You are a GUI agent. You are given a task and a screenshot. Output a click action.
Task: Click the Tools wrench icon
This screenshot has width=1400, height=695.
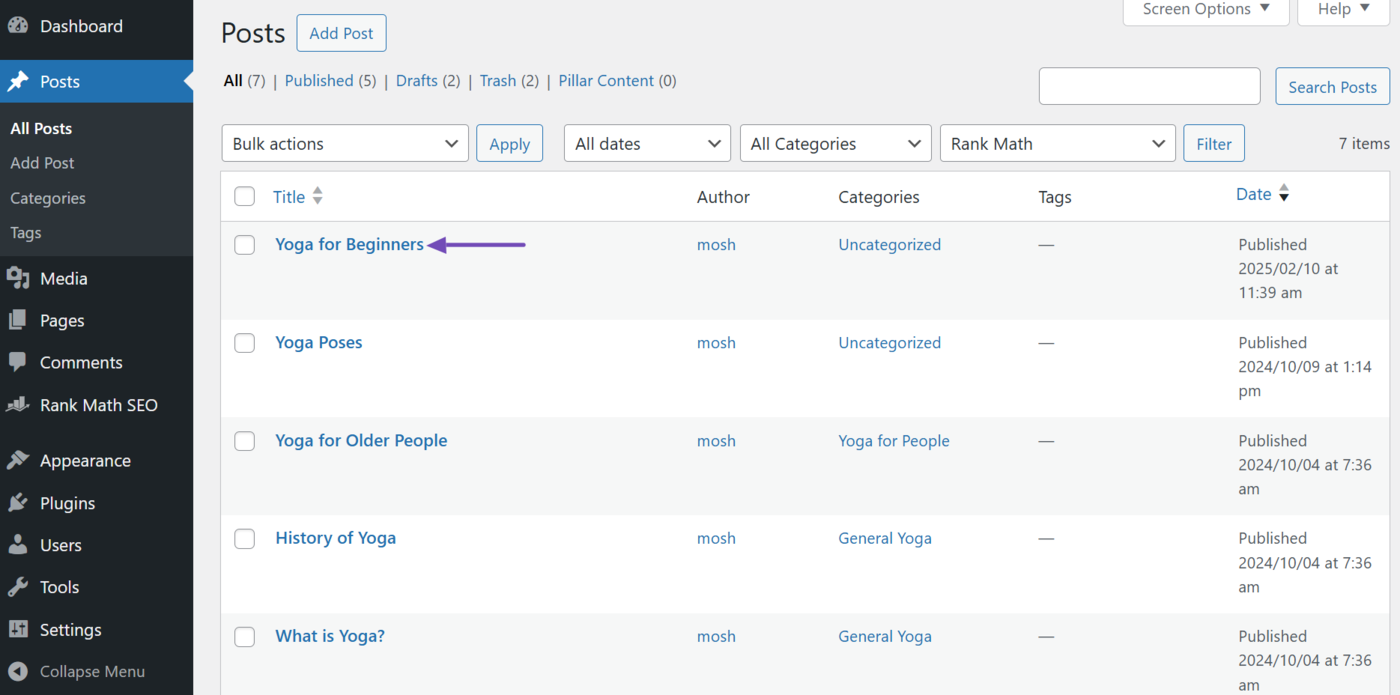tap(18, 587)
